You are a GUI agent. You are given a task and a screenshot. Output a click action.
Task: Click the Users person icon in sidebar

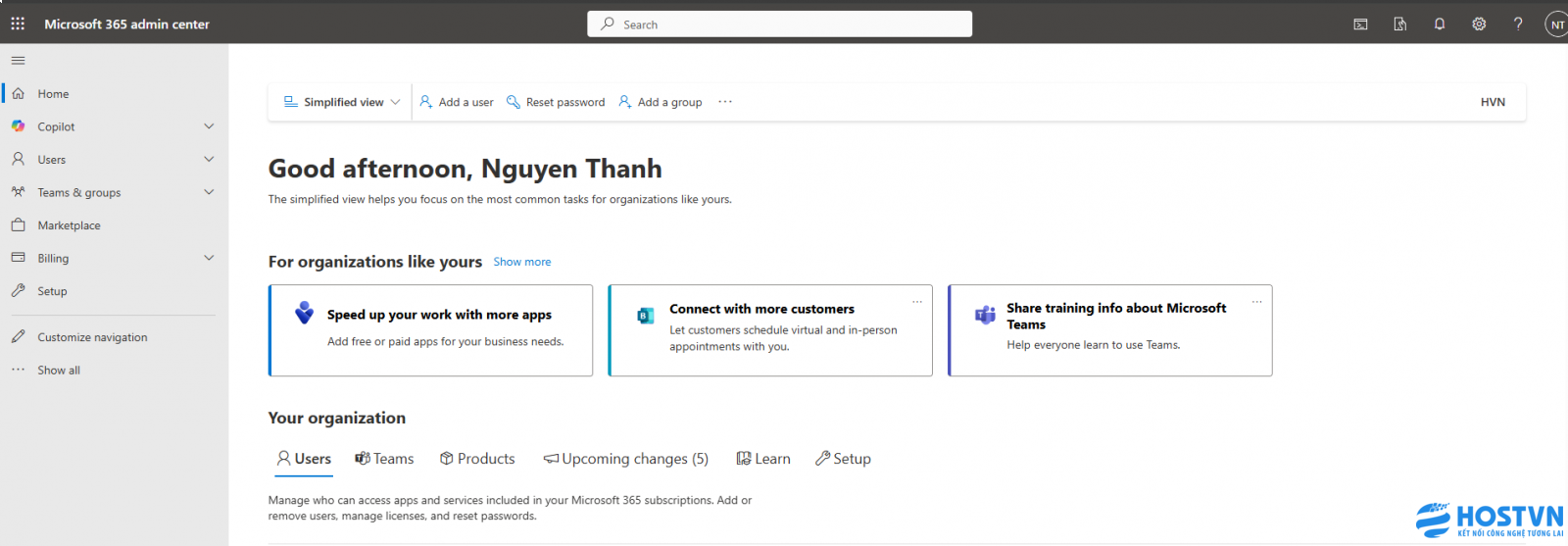pos(18,159)
